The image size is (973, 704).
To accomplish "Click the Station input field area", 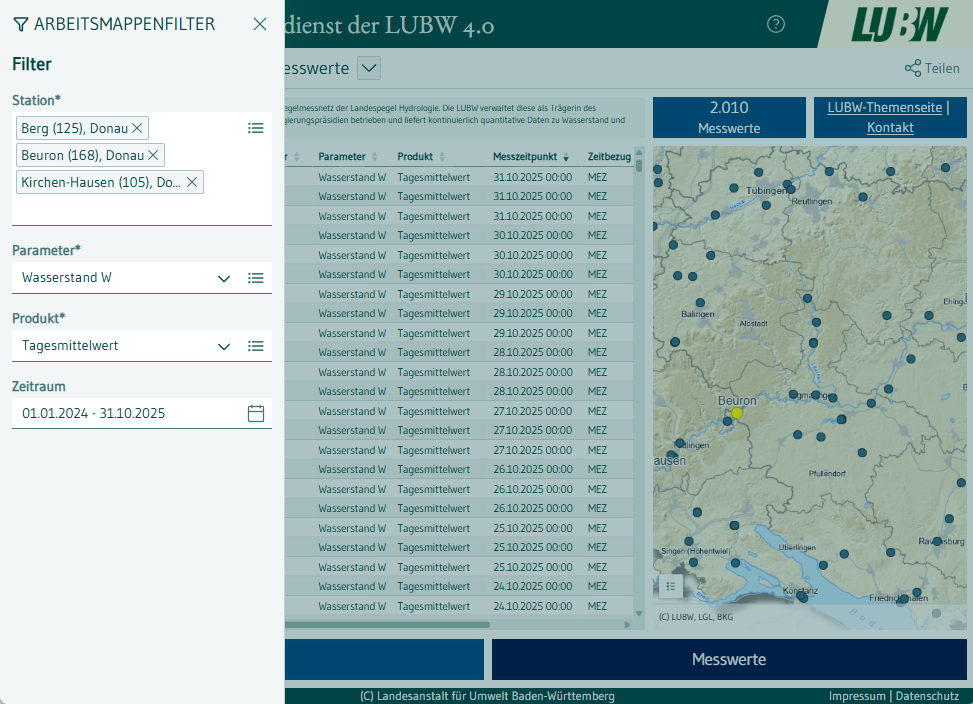I will tap(141, 169).
